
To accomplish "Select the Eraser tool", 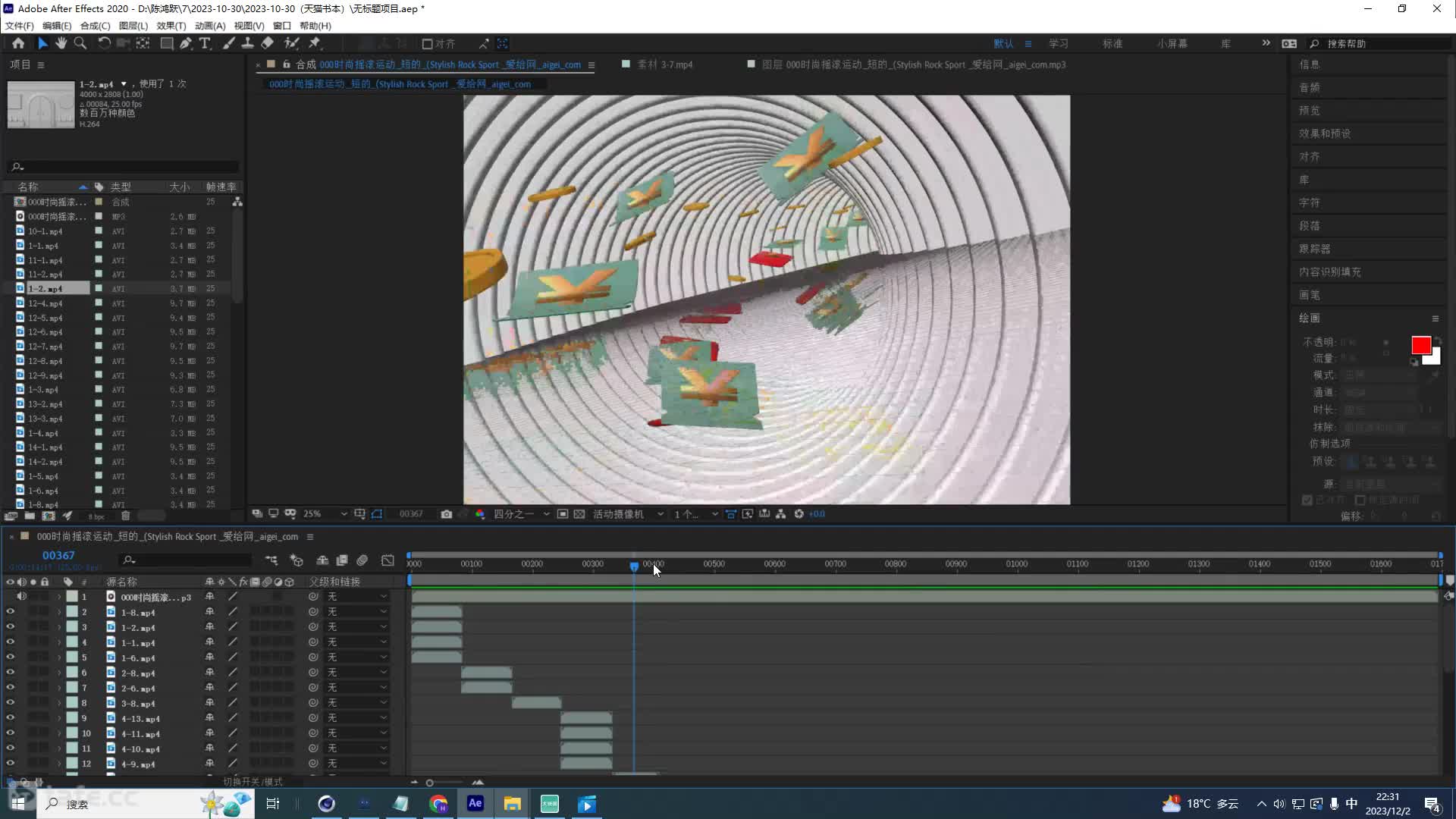I will (267, 43).
